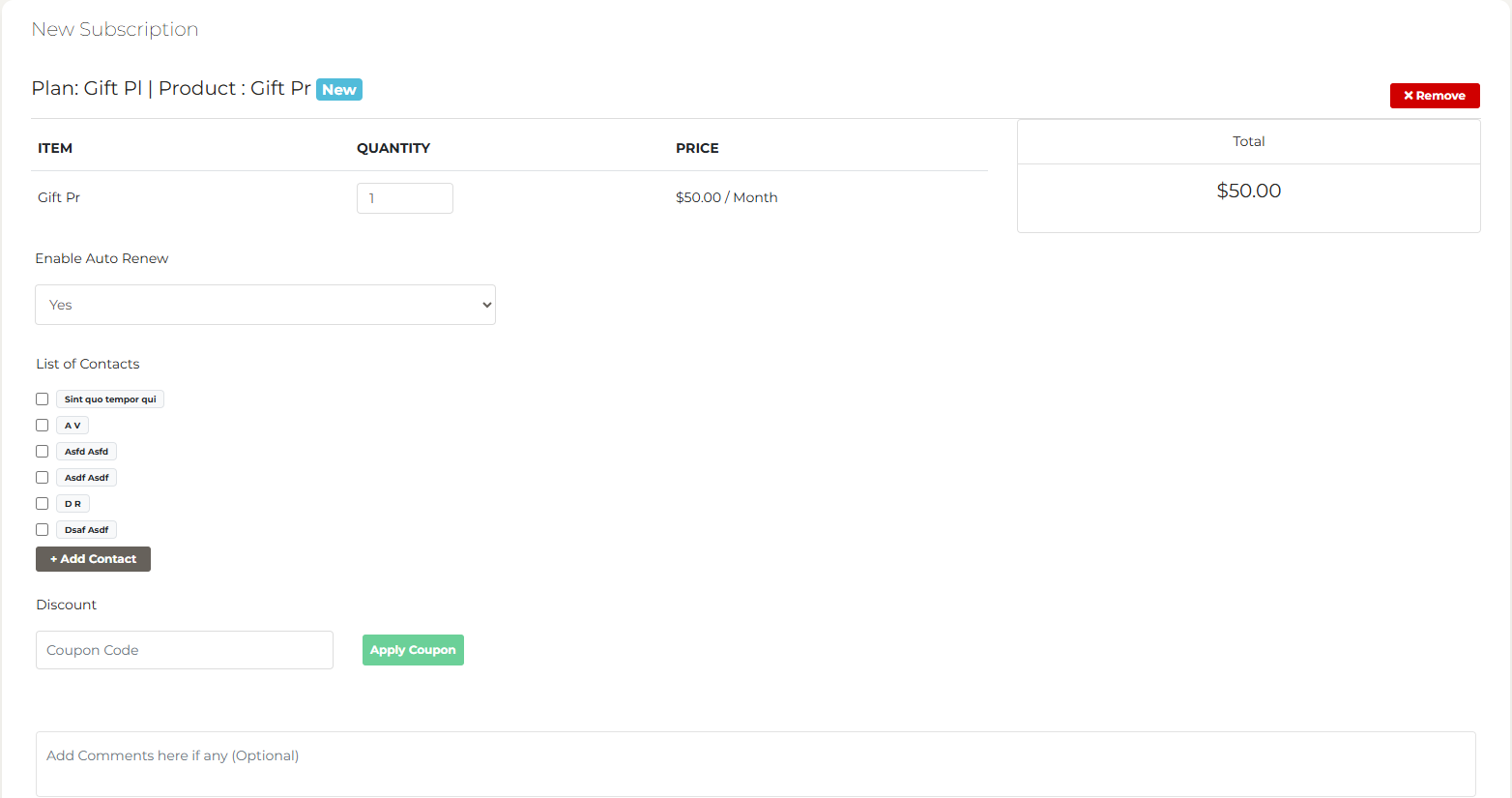Click the Remove button

click(x=1435, y=95)
